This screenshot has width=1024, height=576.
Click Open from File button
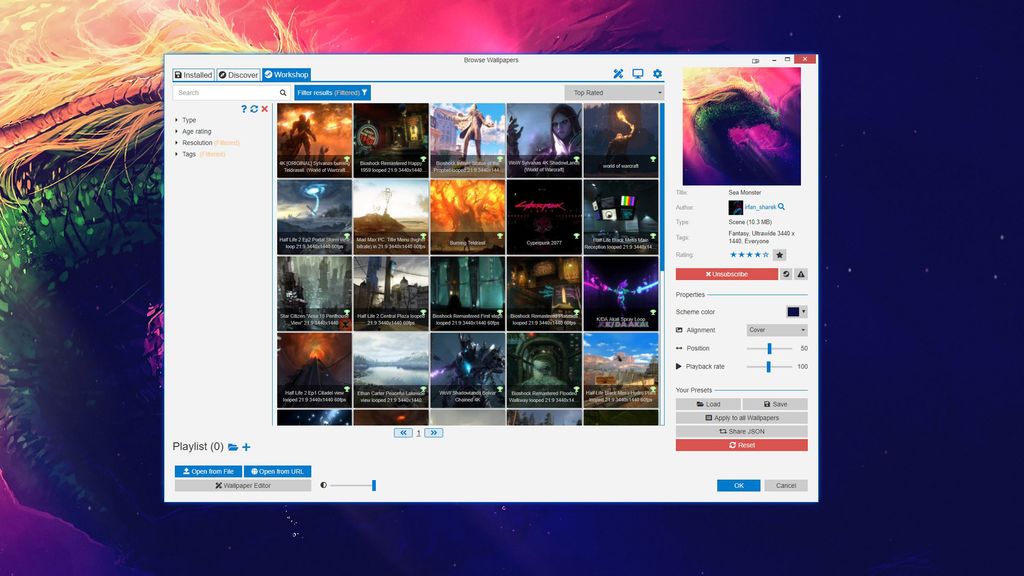pyautogui.click(x=208, y=472)
